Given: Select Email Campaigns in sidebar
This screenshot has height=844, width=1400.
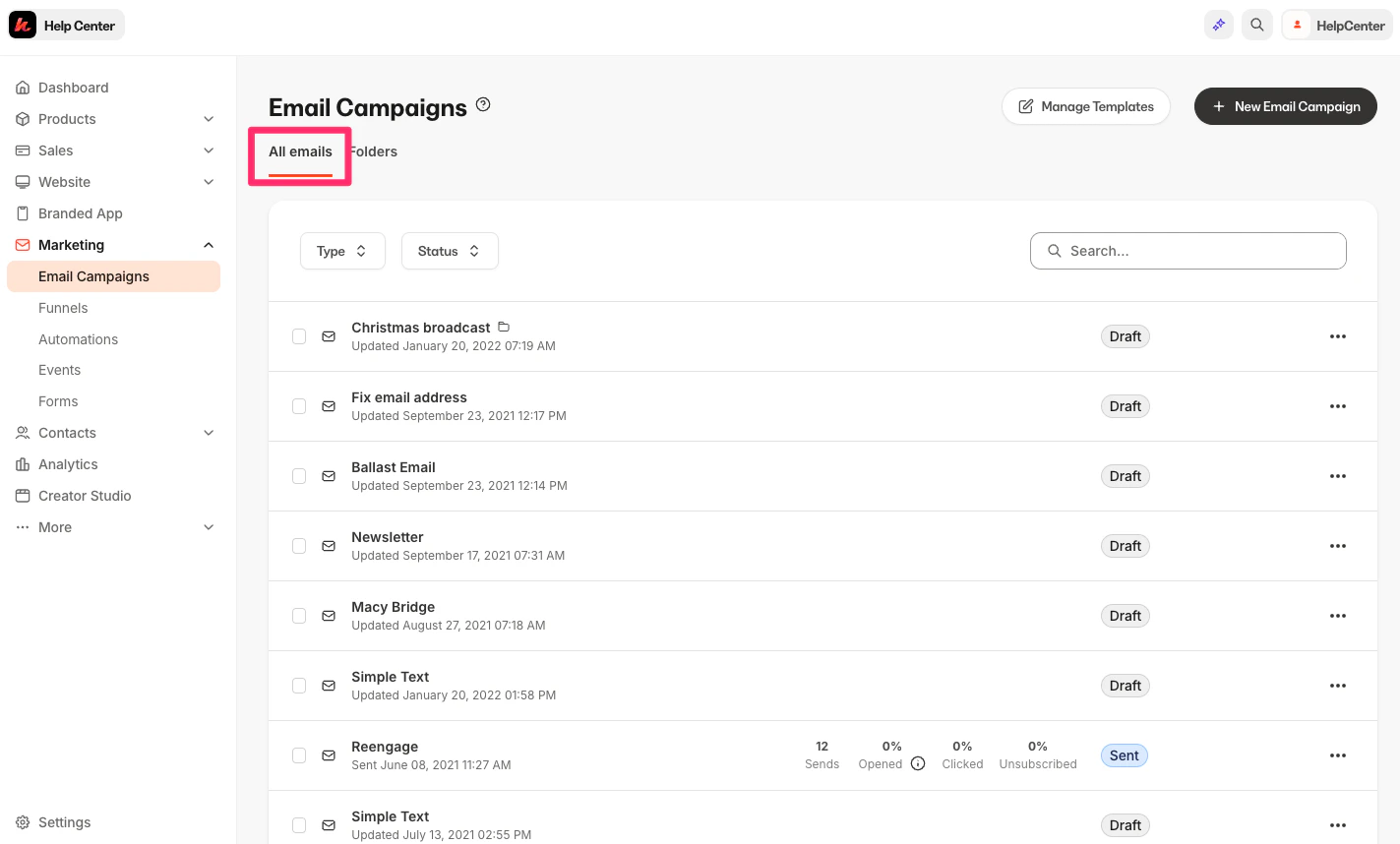Looking at the screenshot, I should tap(113, 276).
